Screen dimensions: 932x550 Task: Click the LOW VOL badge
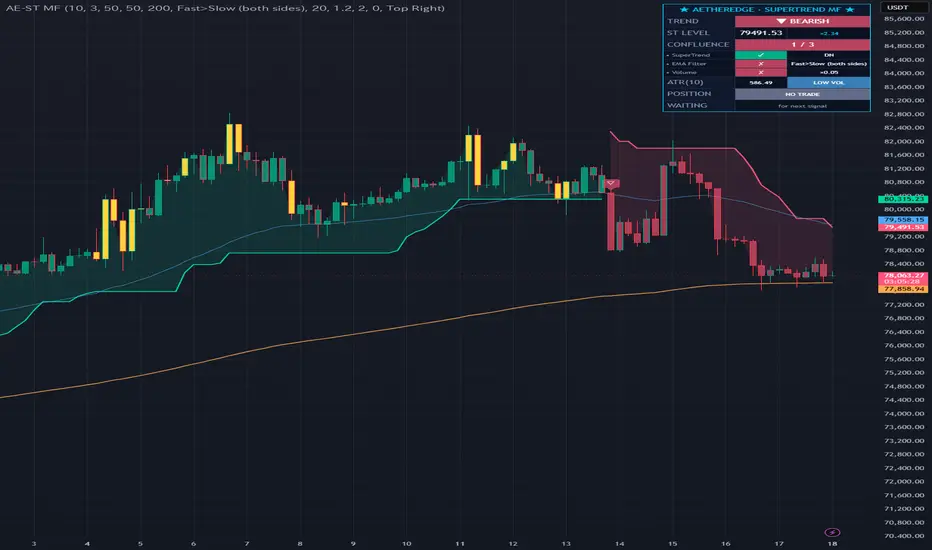click(x=829, y=83)
